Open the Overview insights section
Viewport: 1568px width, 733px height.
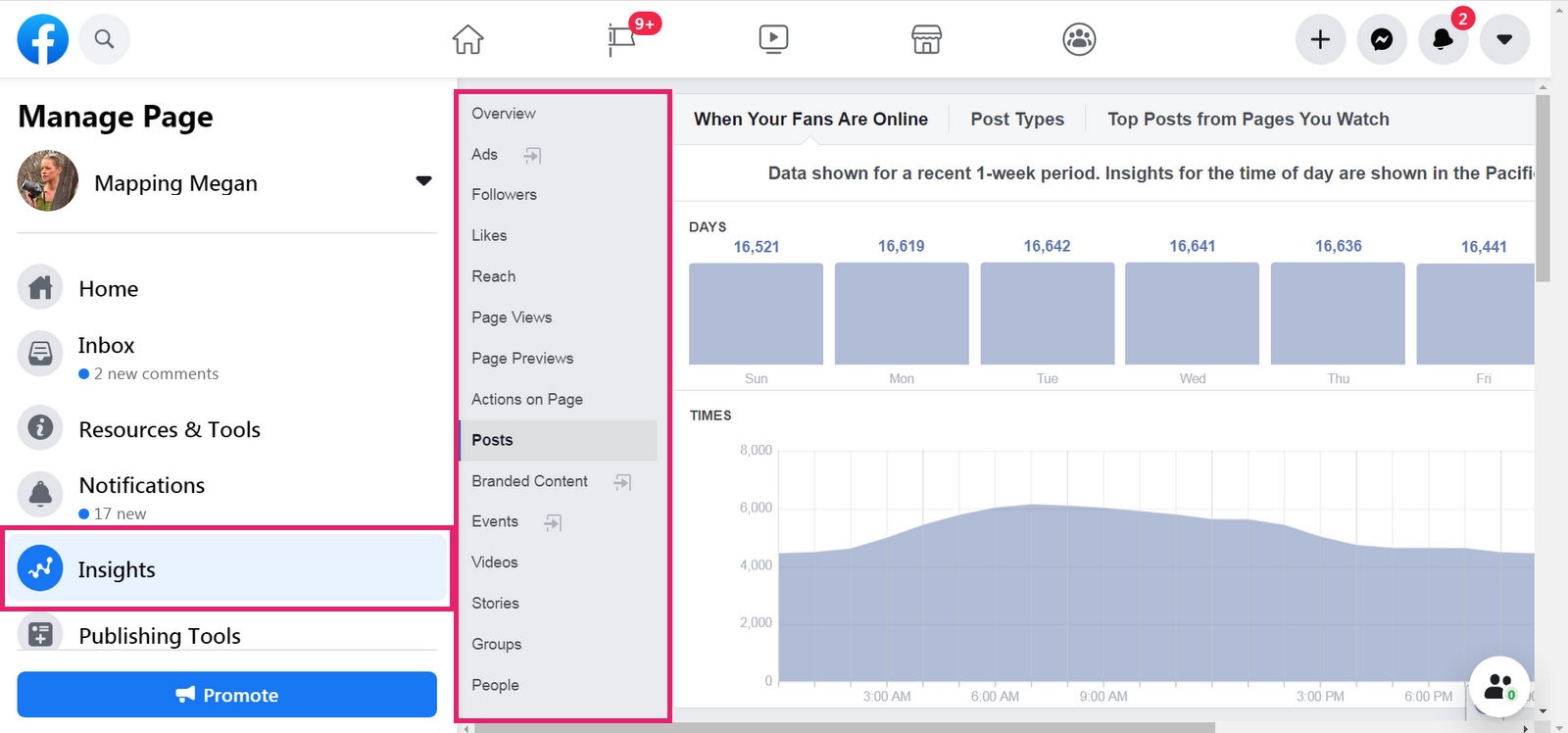(x=504, y=114)
